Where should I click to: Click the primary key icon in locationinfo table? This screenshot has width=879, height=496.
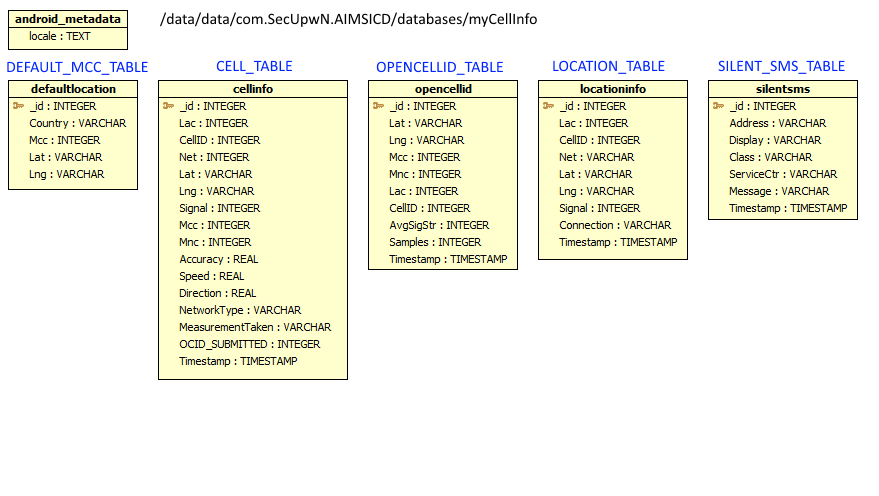pos(548,106)
